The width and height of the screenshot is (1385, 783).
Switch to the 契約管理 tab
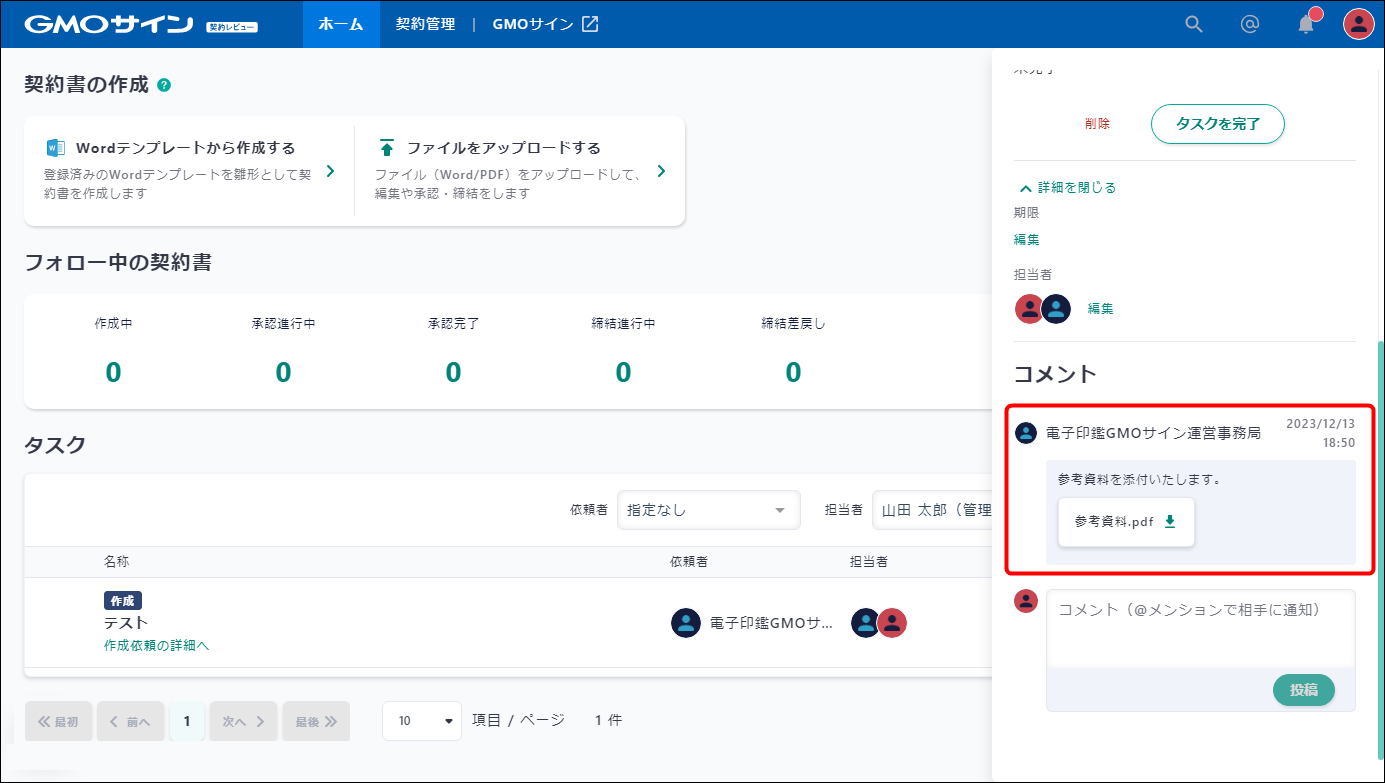(x=427, y=24)
